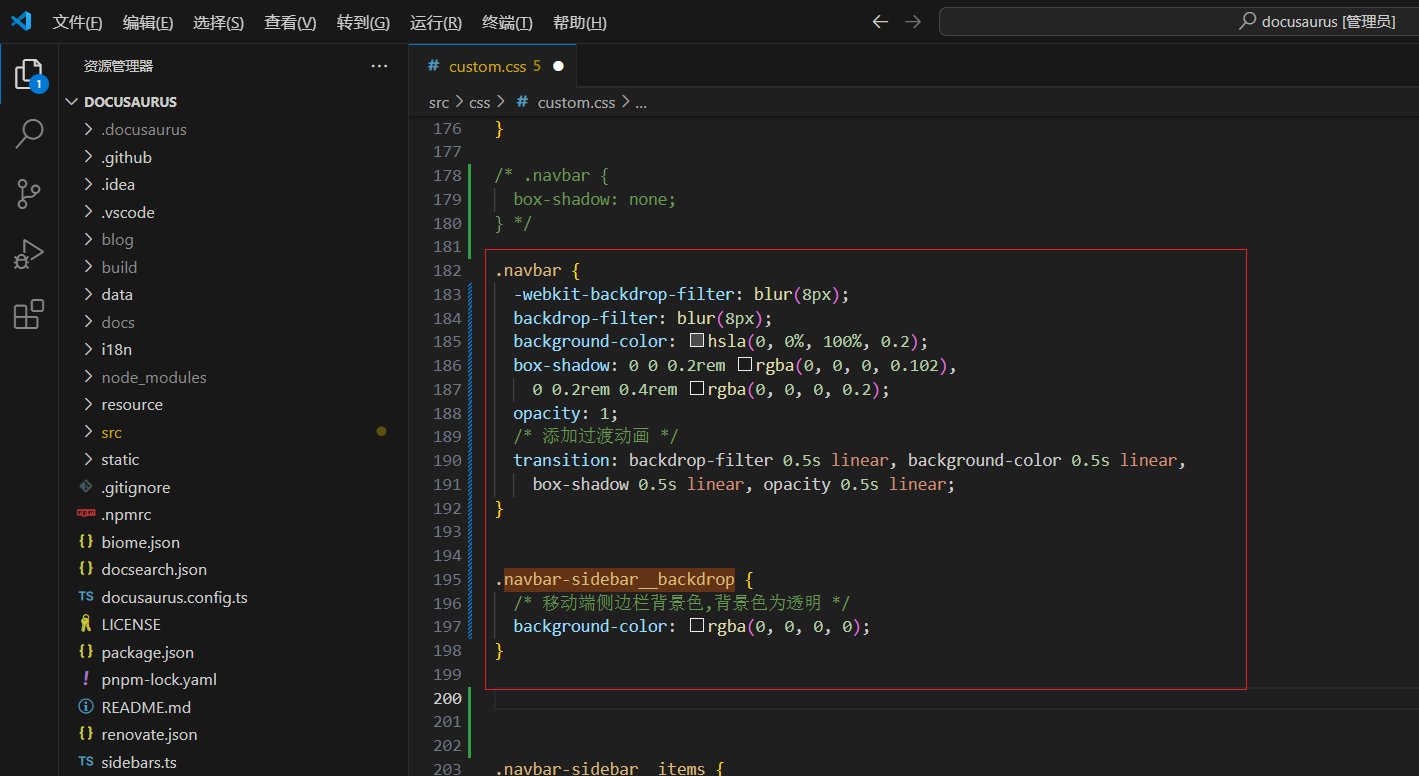Click the .gitignore file icon
Image resolution: width=1419 pixels, height=776 pixels.
coord(86,487)
